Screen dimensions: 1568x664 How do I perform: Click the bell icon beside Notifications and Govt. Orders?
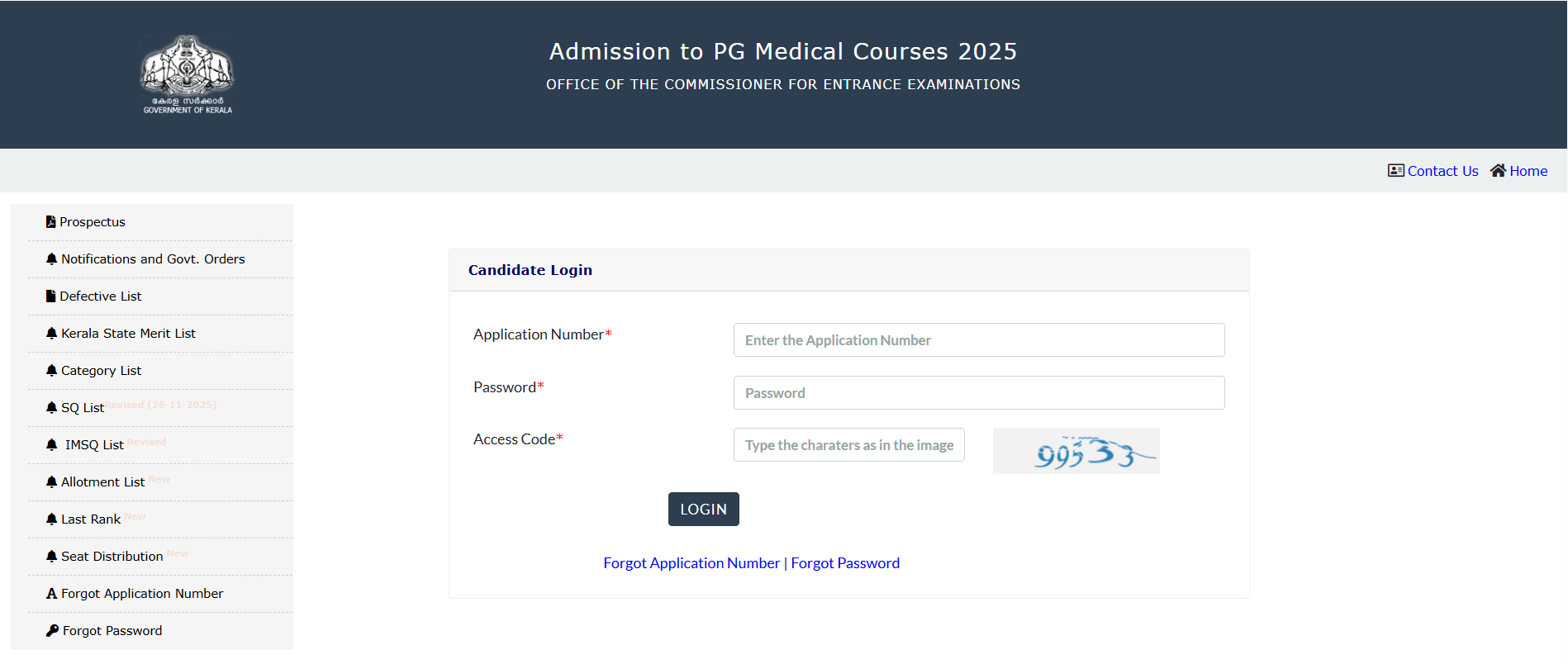click(x=50, y=258)
